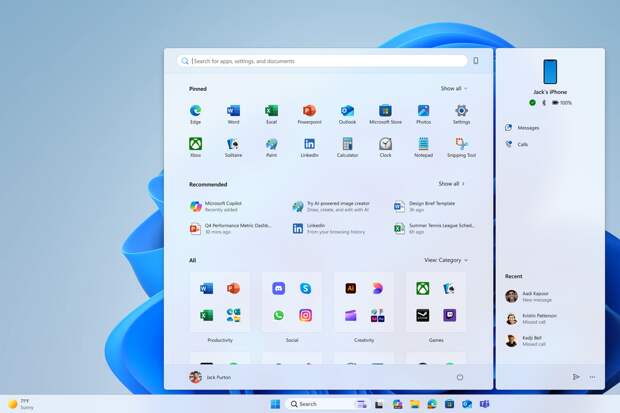
Task: Open the Excel pinned app
Action: click(271, 111)
